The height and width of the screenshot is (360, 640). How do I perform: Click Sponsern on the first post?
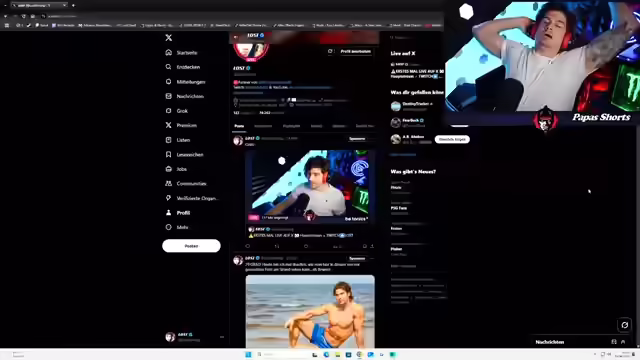(x=357, y=139)
